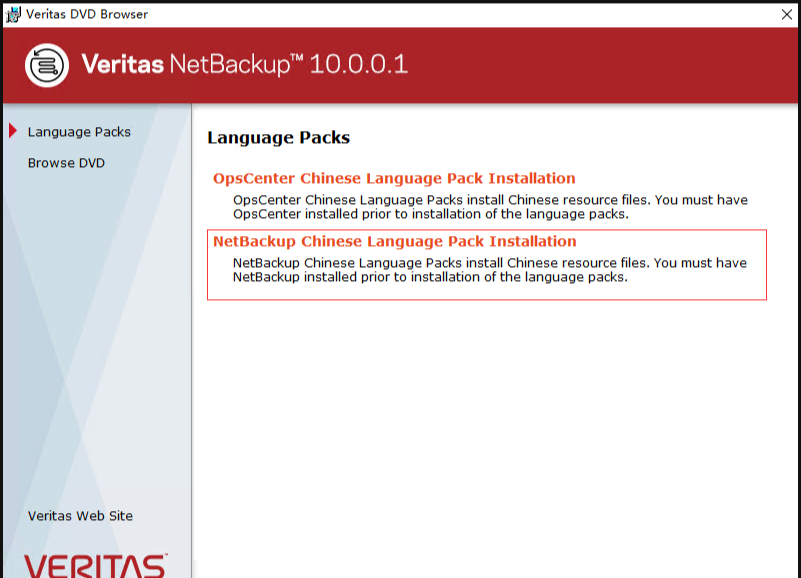Close the Veritas DVD Browser window
The height and width of the screenshot is (578, 801).
(787, 14)
